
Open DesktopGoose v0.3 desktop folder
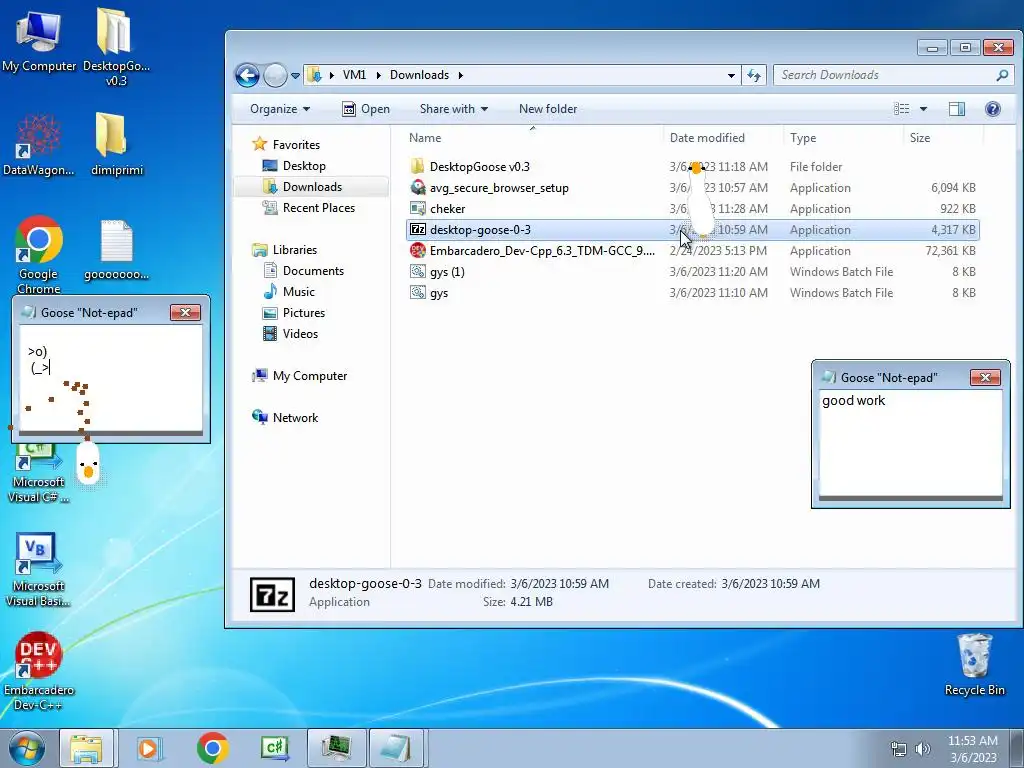click(x=116, y=46)
